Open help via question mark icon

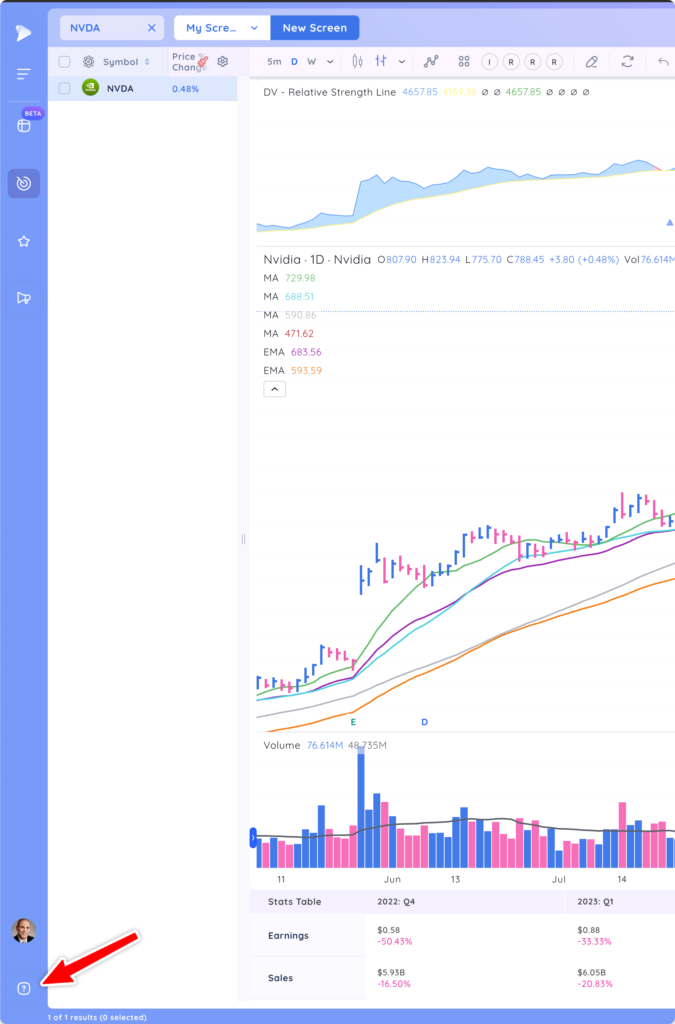pyautogui.click(x=24, y=989)
